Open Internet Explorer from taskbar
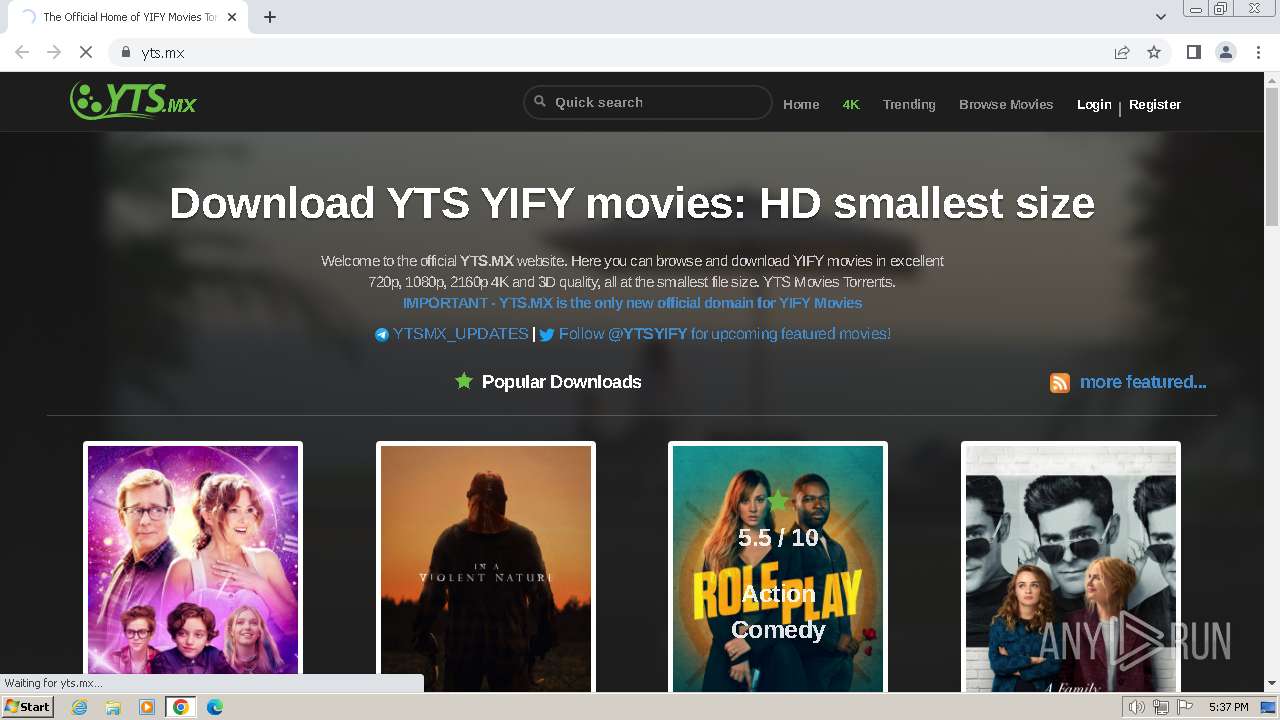The width and height of the screenshot is (1280, 720). (80, 707)
